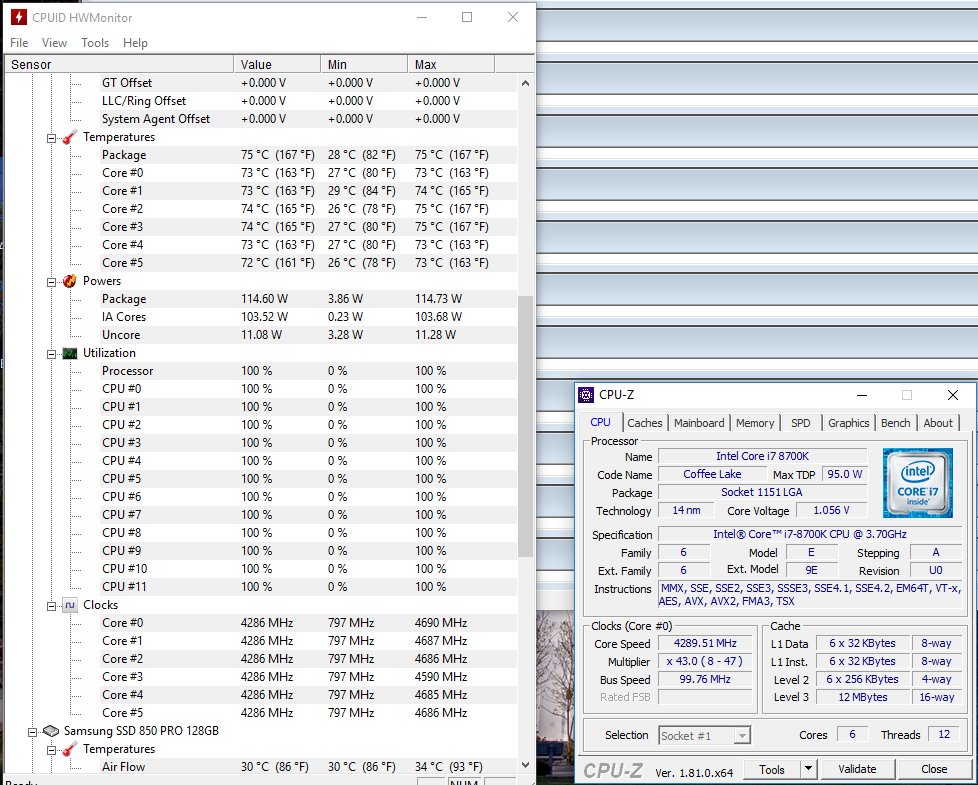Switch to the Caches tab in CPU-Z
Viewport: 978px width, 785px height.
coord(644,423)
